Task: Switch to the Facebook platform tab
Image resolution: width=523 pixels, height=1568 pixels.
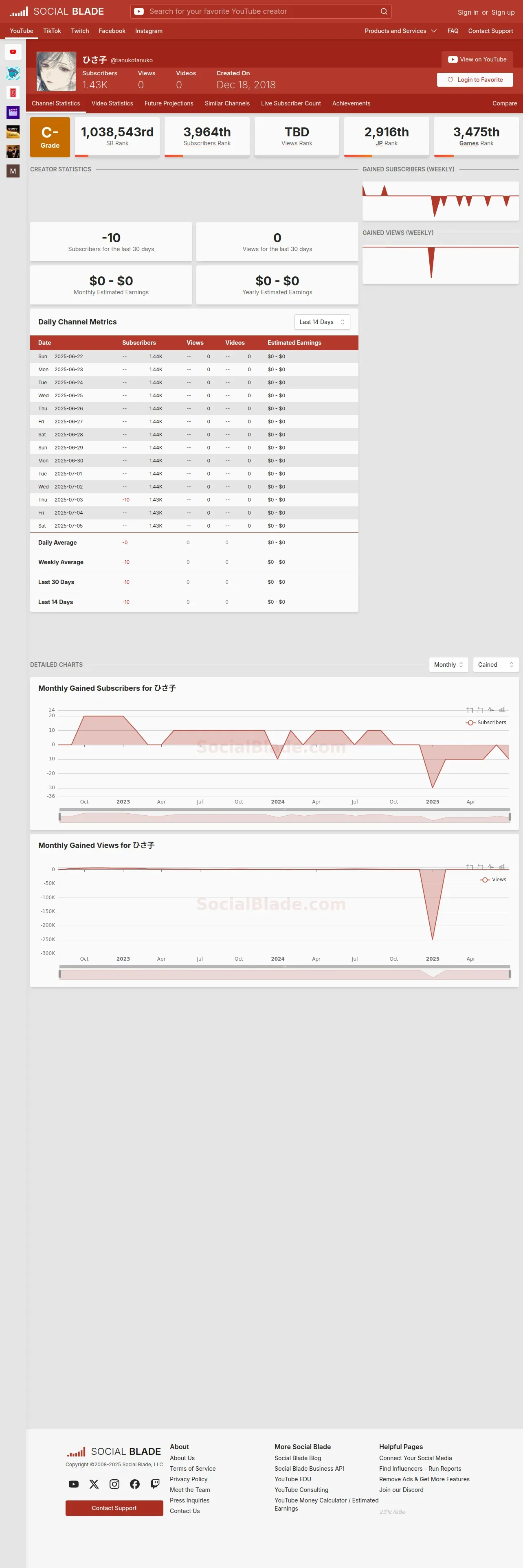Action: 112,31
